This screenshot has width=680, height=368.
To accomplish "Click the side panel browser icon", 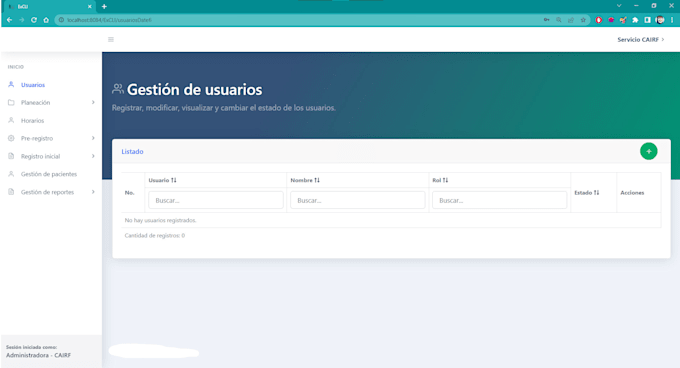I will coord(647,20).
